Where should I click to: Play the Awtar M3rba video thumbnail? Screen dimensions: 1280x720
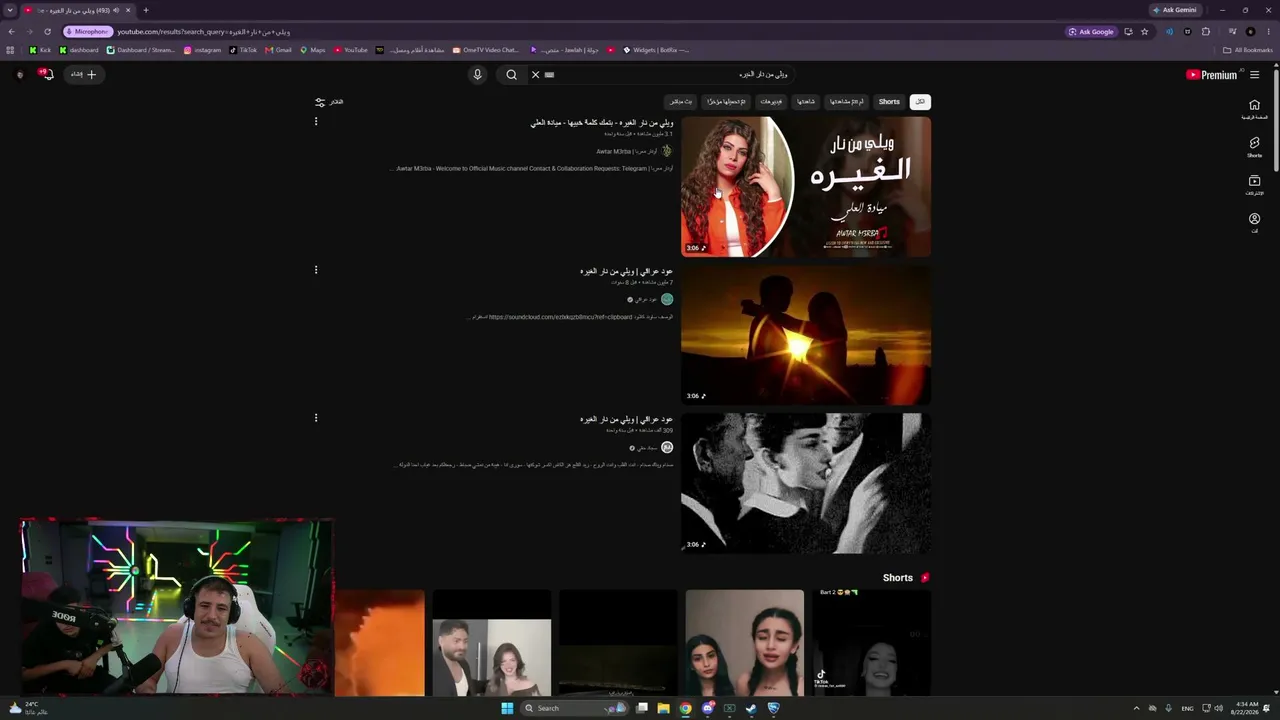[806, 187]
